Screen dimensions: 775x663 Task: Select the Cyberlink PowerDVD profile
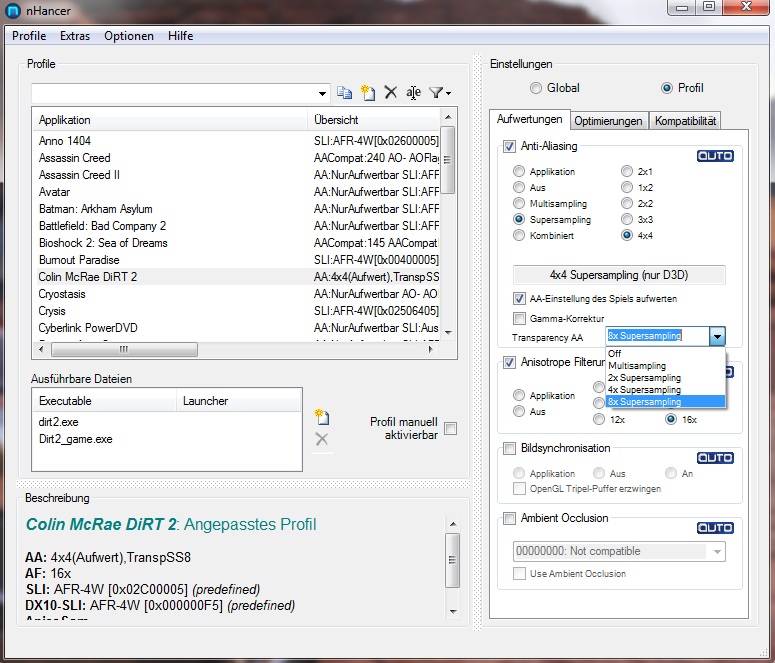coord(237,328)
